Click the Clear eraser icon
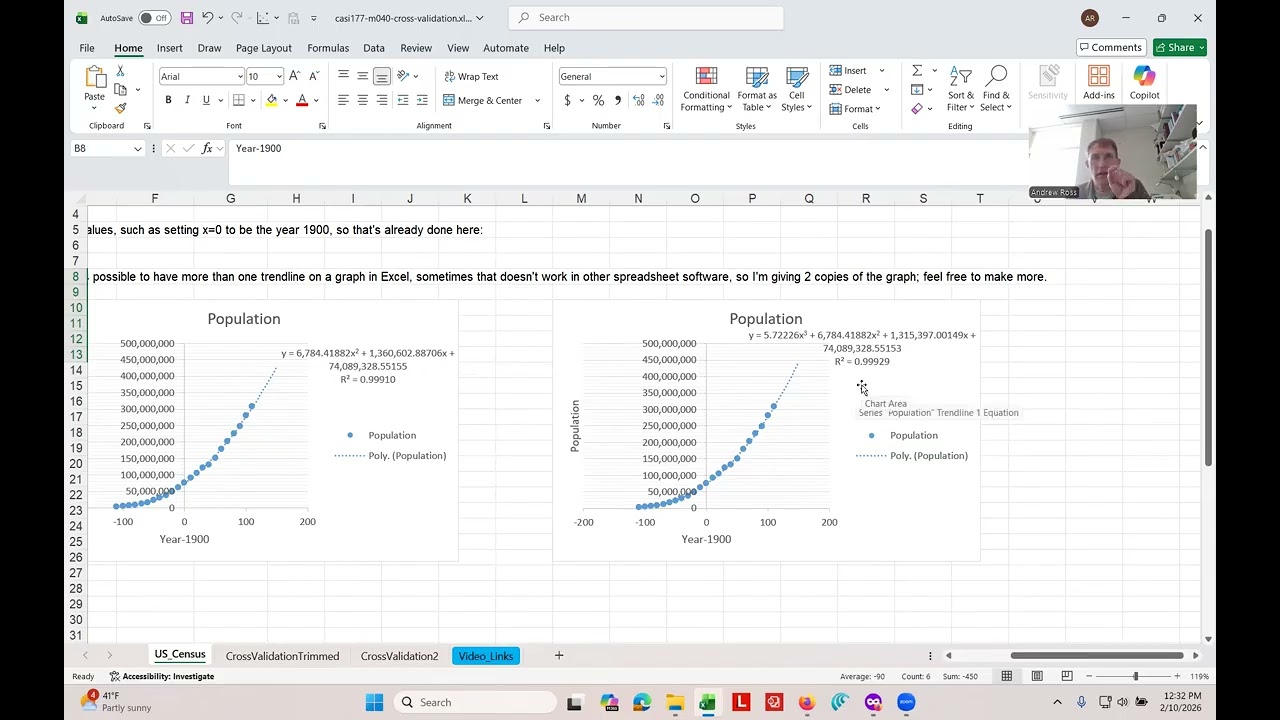This screenshot has height=720, width=1280. [x=917, y=109]
